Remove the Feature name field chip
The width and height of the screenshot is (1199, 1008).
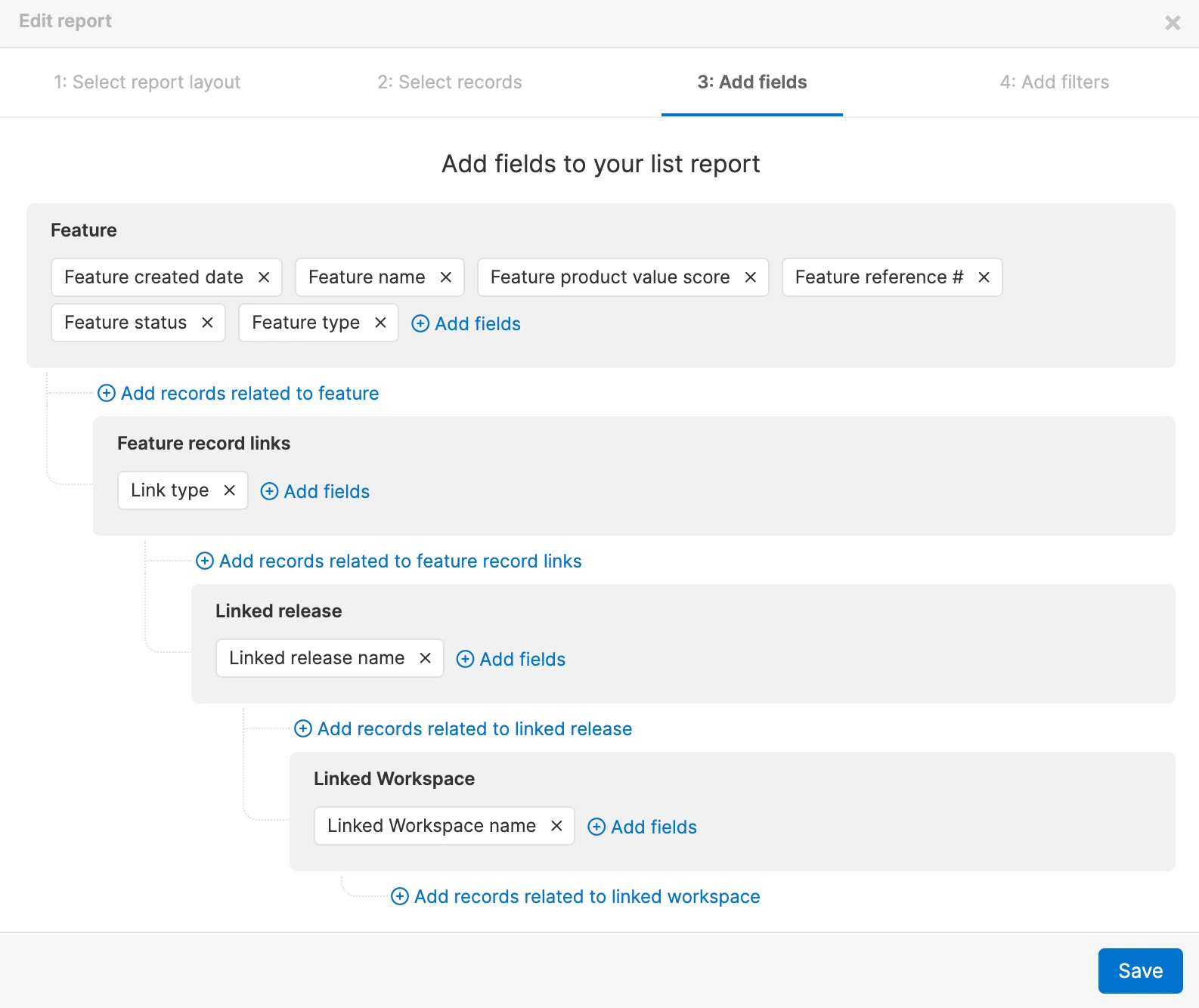(446, 277)
